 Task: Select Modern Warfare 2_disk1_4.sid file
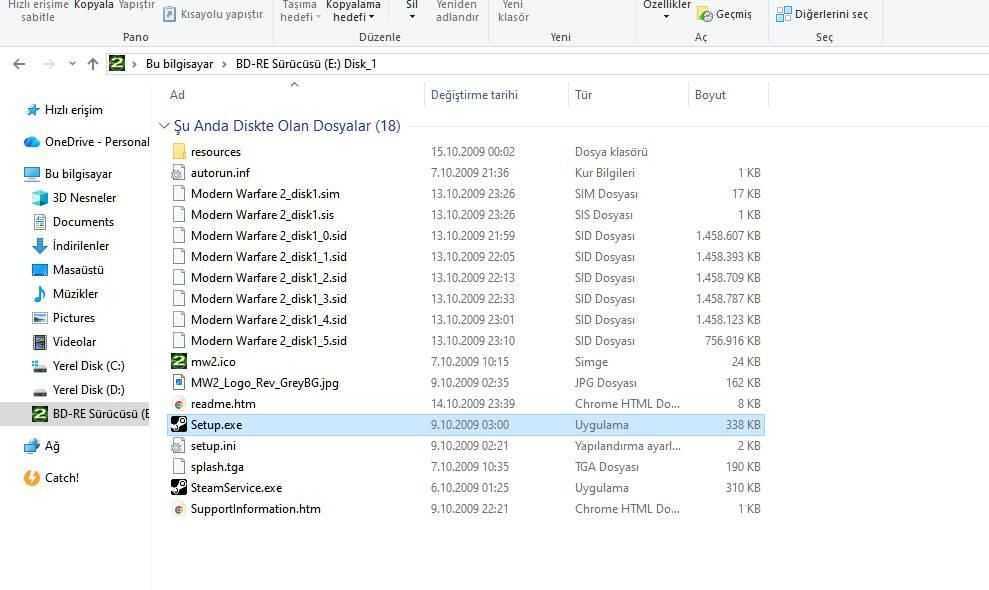[269, 319]
